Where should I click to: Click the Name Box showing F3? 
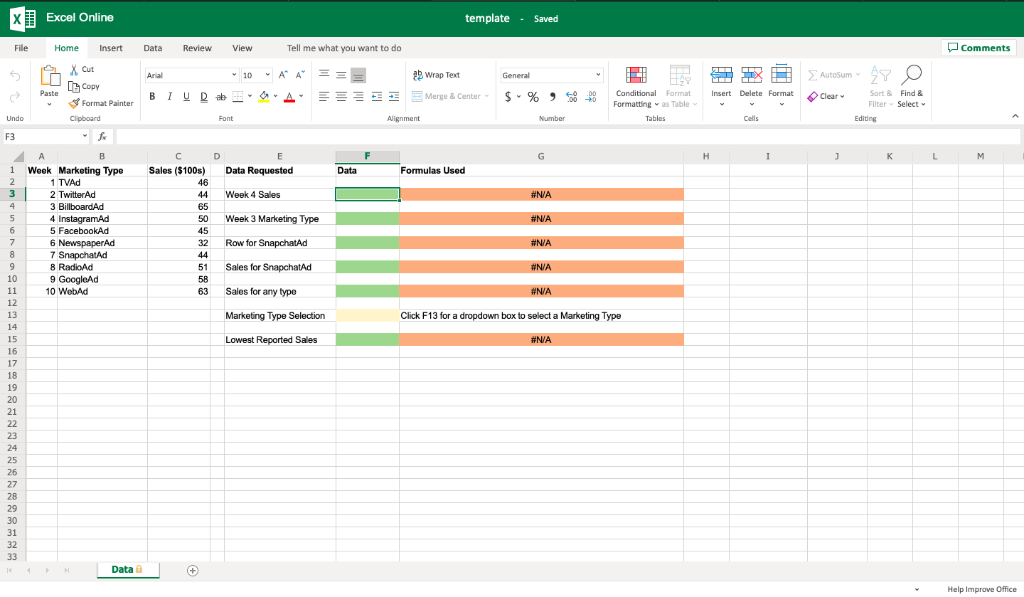[x=45, y=137]
